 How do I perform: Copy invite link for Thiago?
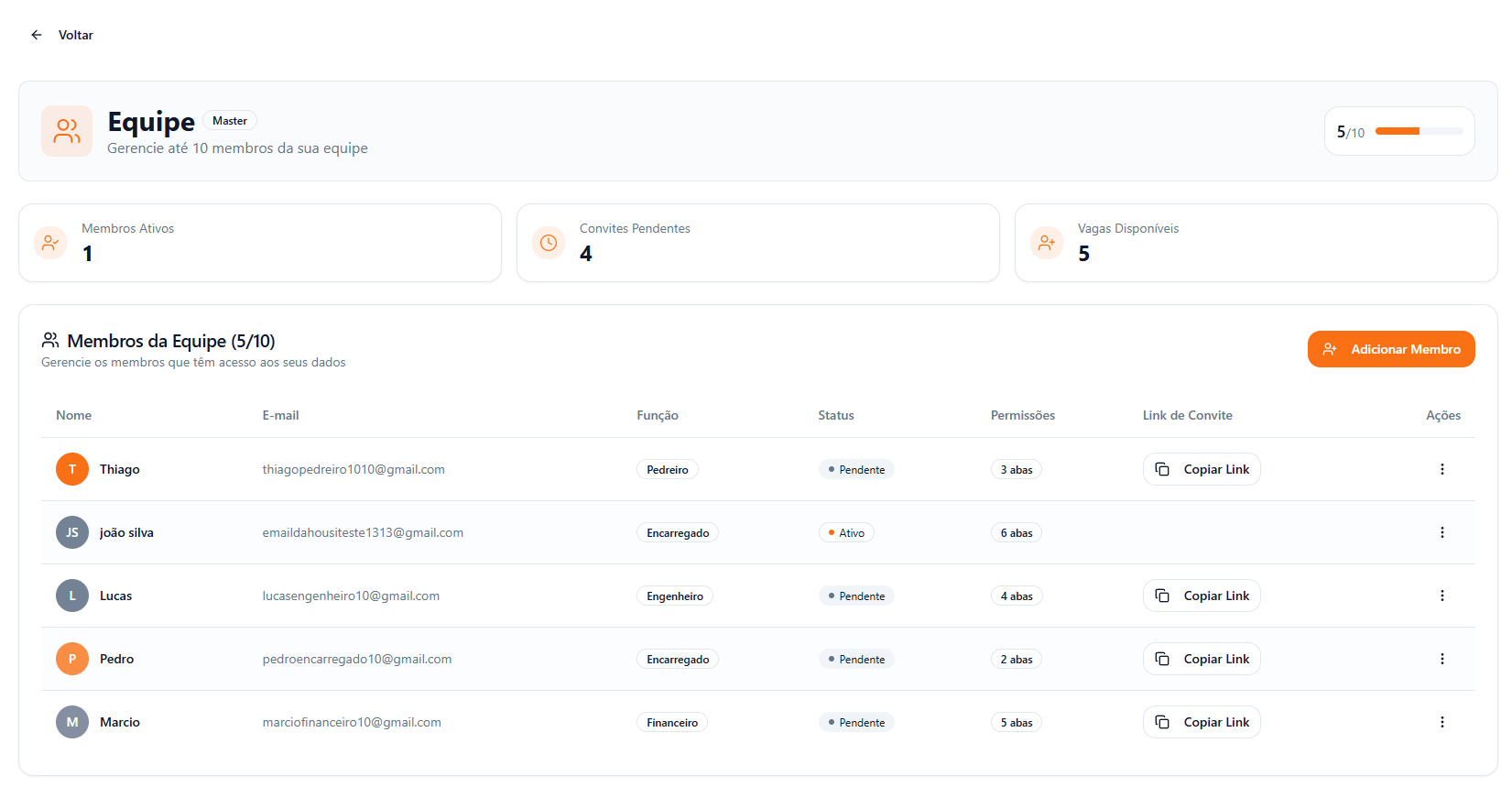[1202, 469]
